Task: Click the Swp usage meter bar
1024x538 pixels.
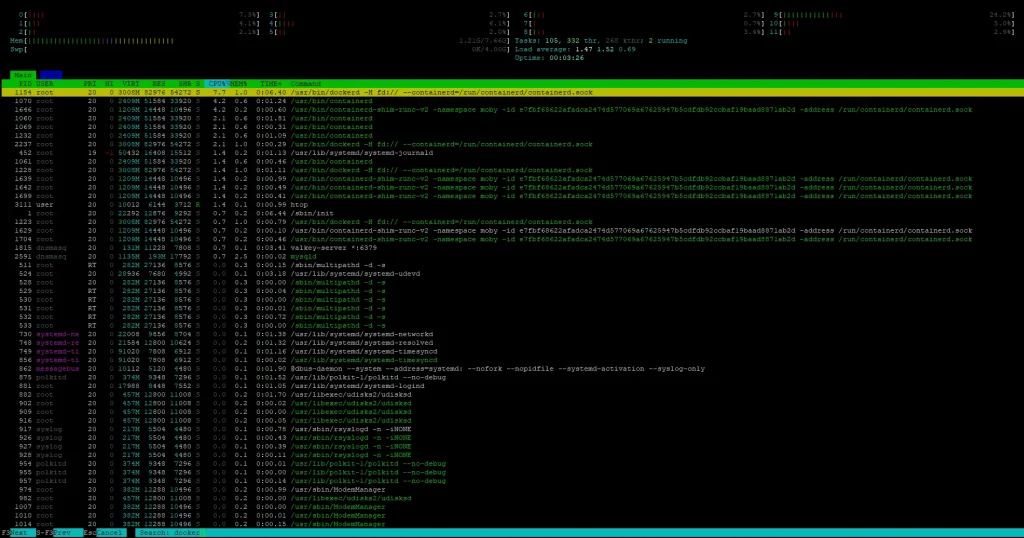Action: pos(259,49)
